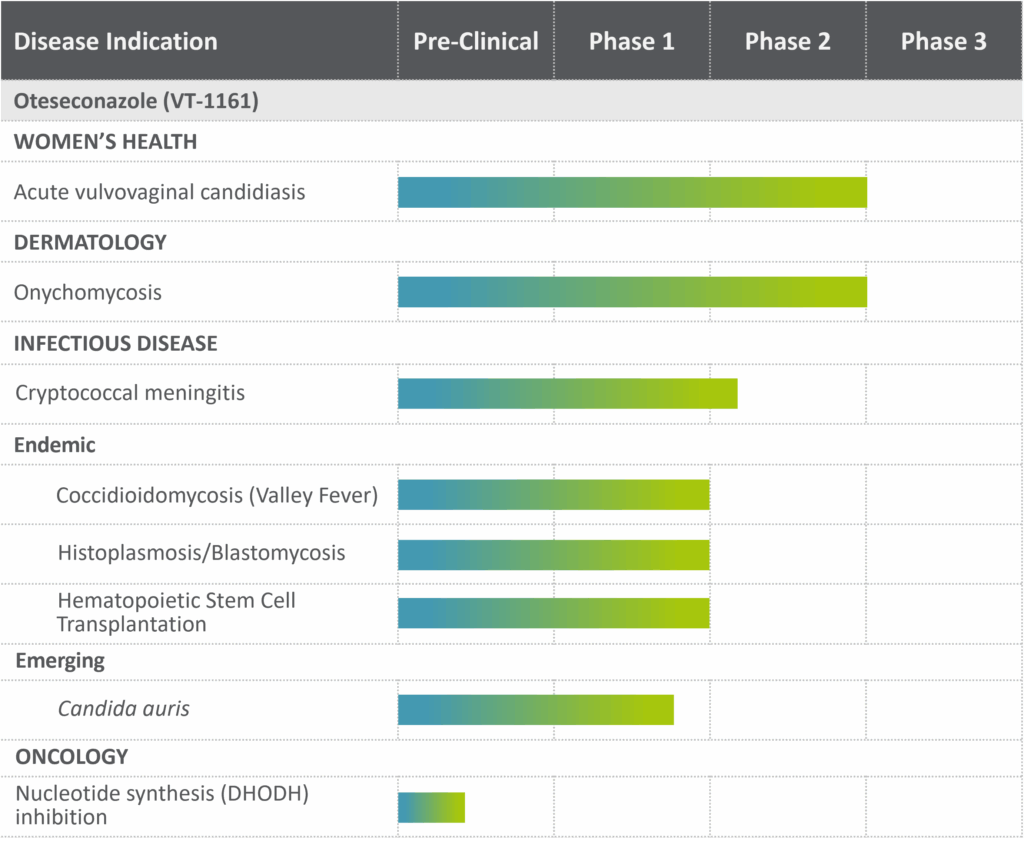1024x845 pixels.
Task: Expand the Infectious Disease section heading
Action: click(115, 343)
